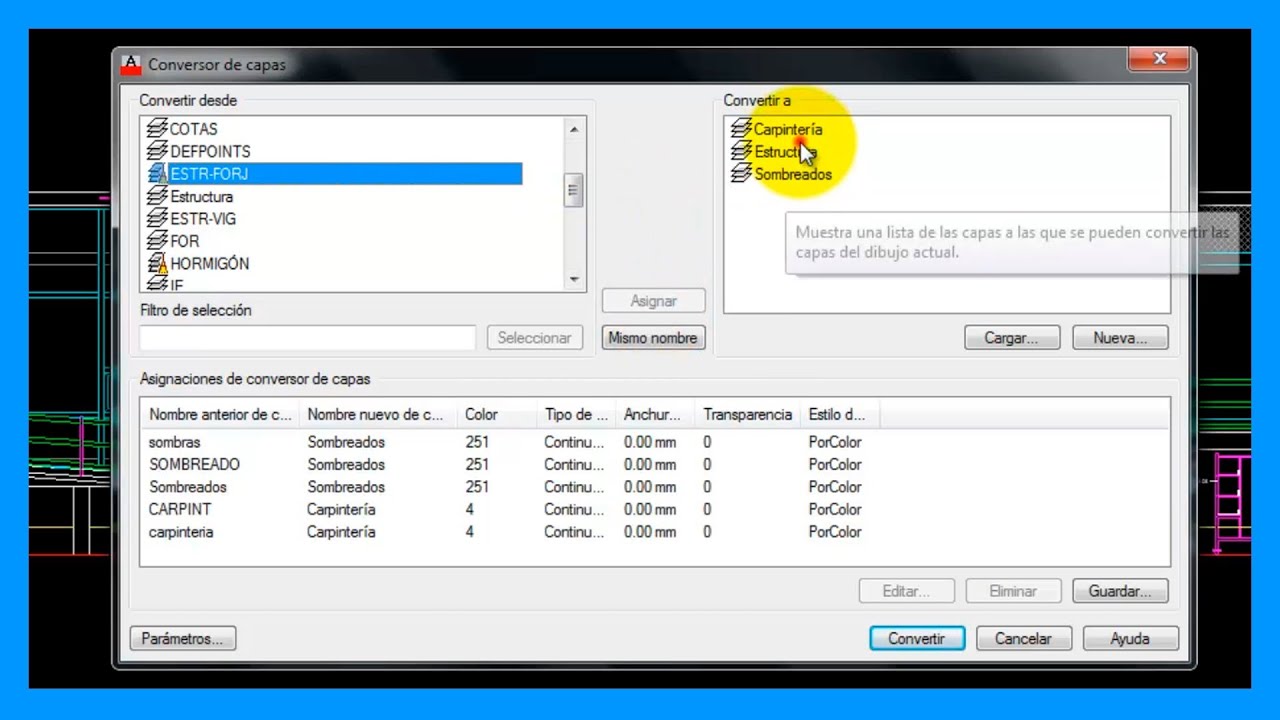
Task: Click the Carpintería layer icon in Convertir a
Action: [741, 129]
